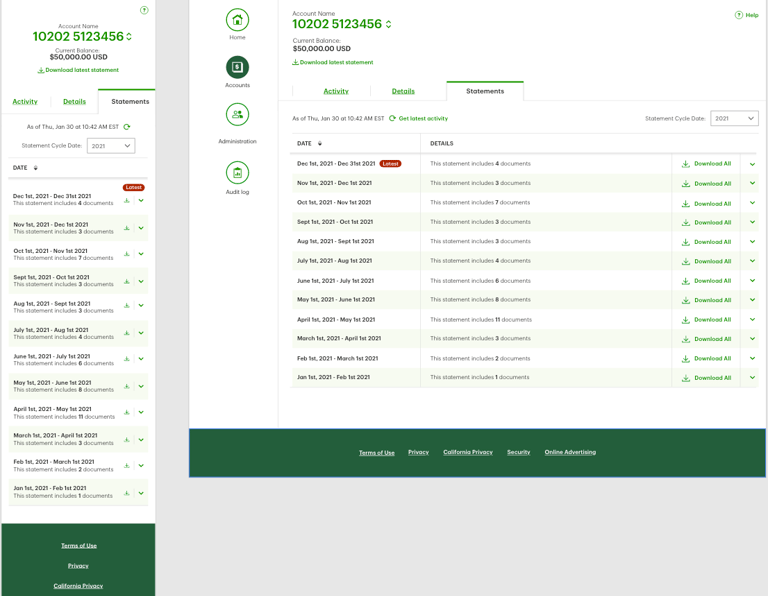Open the Accounts navigation icon
The image size is (768, 596).
[237, 67]
